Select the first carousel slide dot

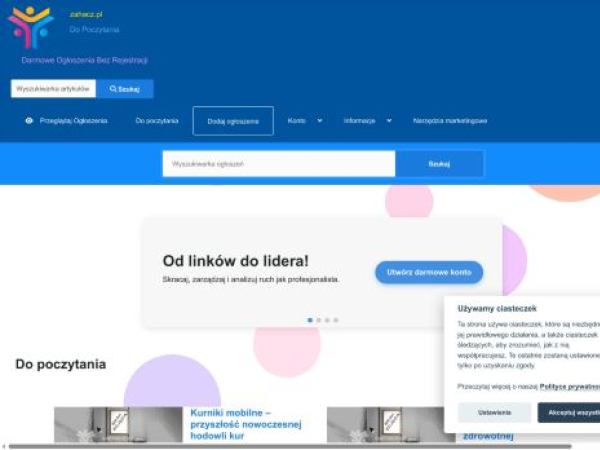(x=310, y=320)
